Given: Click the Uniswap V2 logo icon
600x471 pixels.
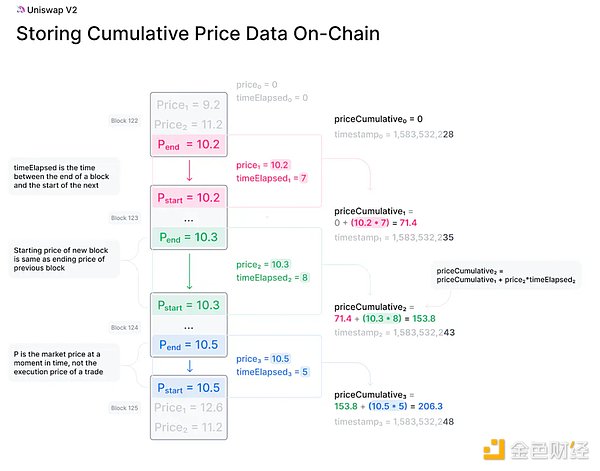Looking at the screenshot, I should (20, 10).
